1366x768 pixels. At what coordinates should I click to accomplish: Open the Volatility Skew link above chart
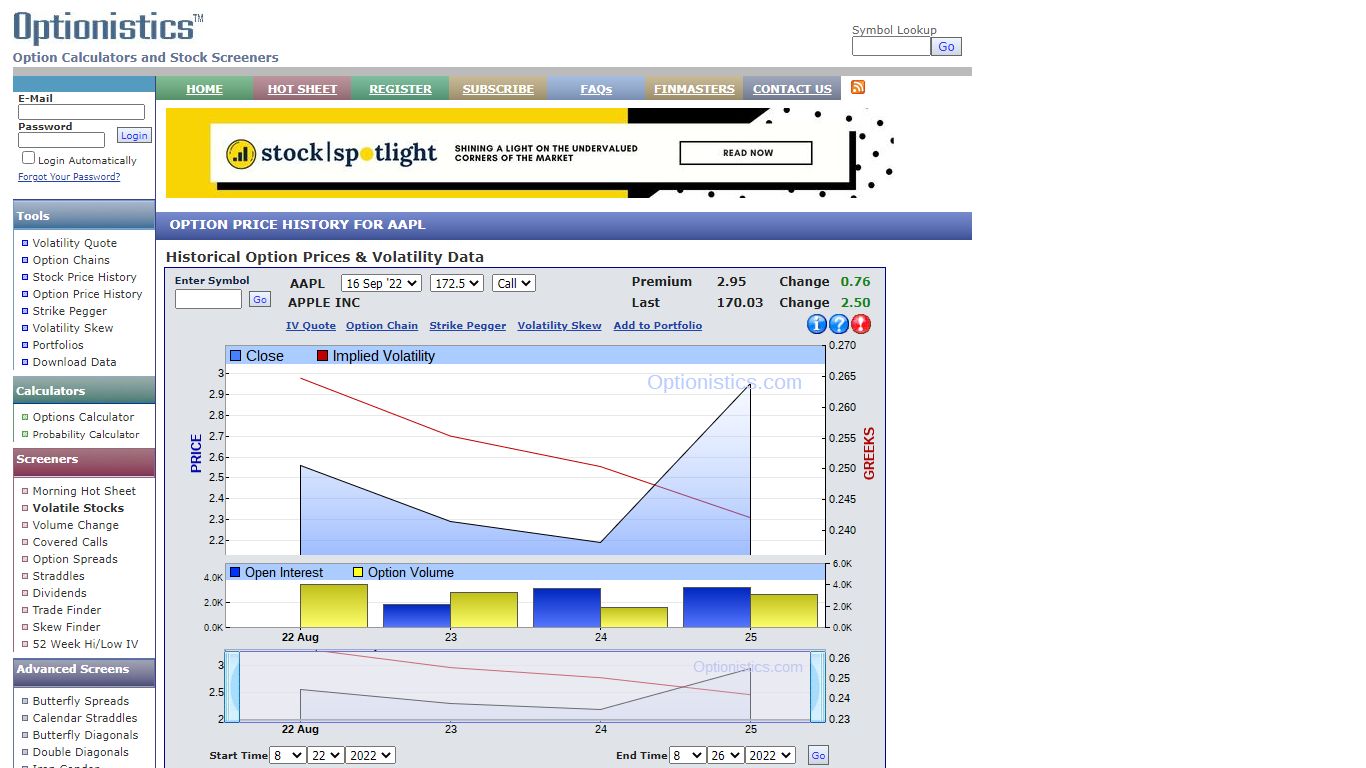click(x=560, y=326)
